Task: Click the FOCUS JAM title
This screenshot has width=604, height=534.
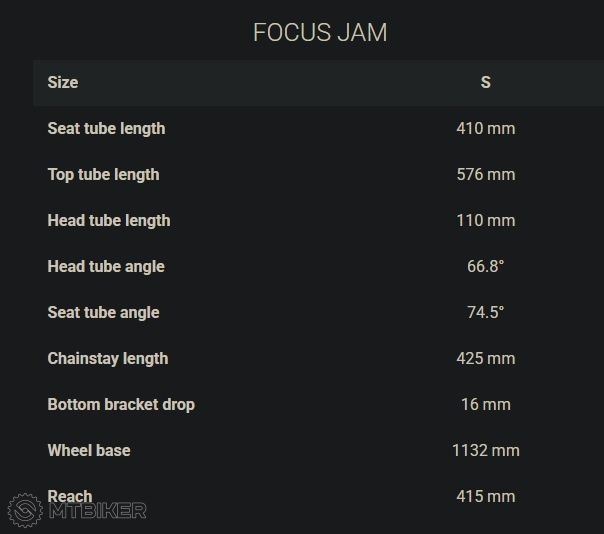Action: (320, 32)
